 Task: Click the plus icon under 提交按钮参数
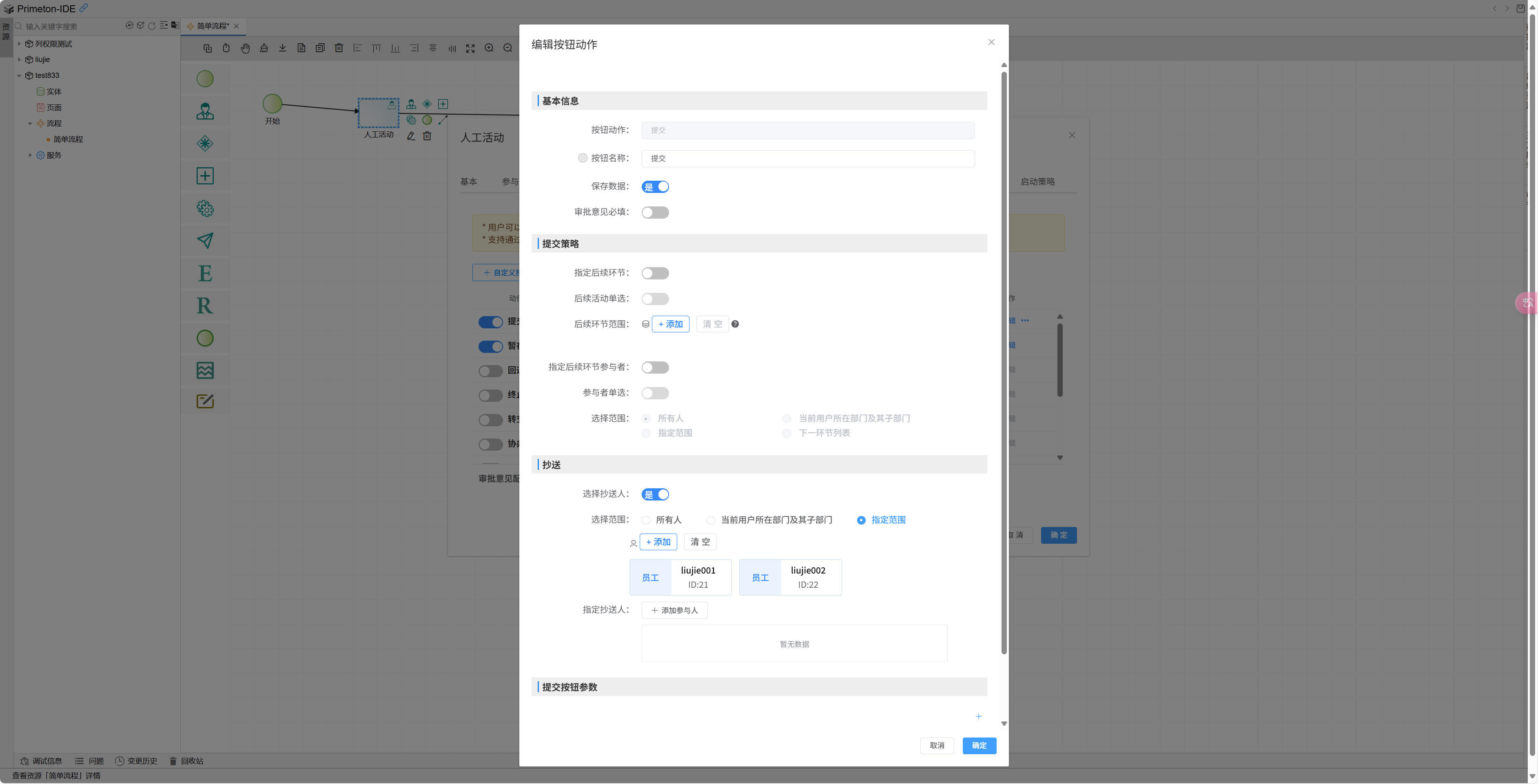pyautogui.click(x=978, y=716)
